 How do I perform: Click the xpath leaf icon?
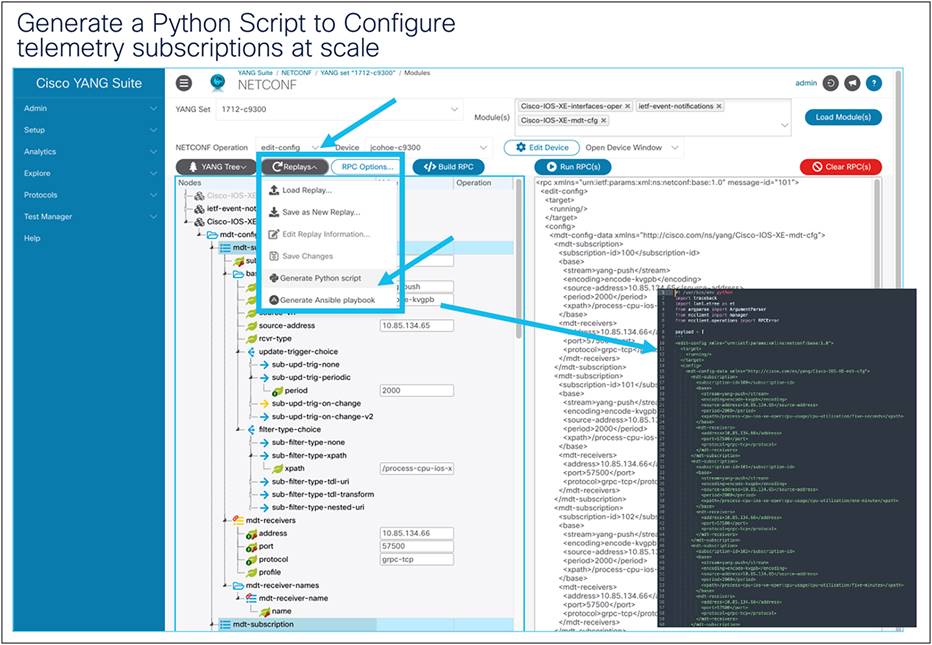click(x=278, y=469)
